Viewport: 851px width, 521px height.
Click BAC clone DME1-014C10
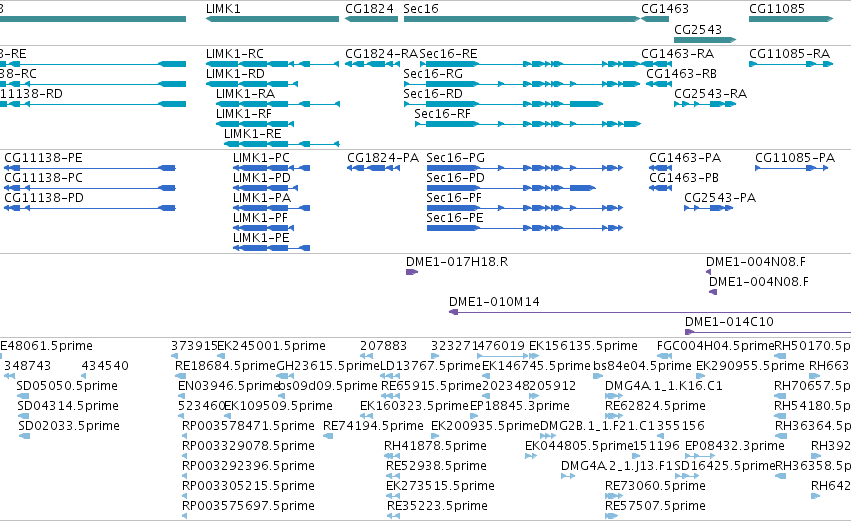tap(768, 333)
